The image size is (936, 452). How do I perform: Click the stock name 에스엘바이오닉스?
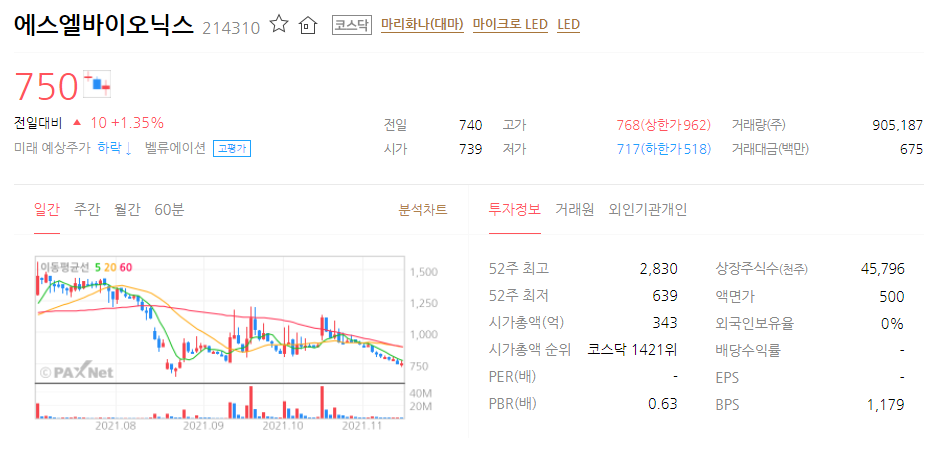point(104,24)
